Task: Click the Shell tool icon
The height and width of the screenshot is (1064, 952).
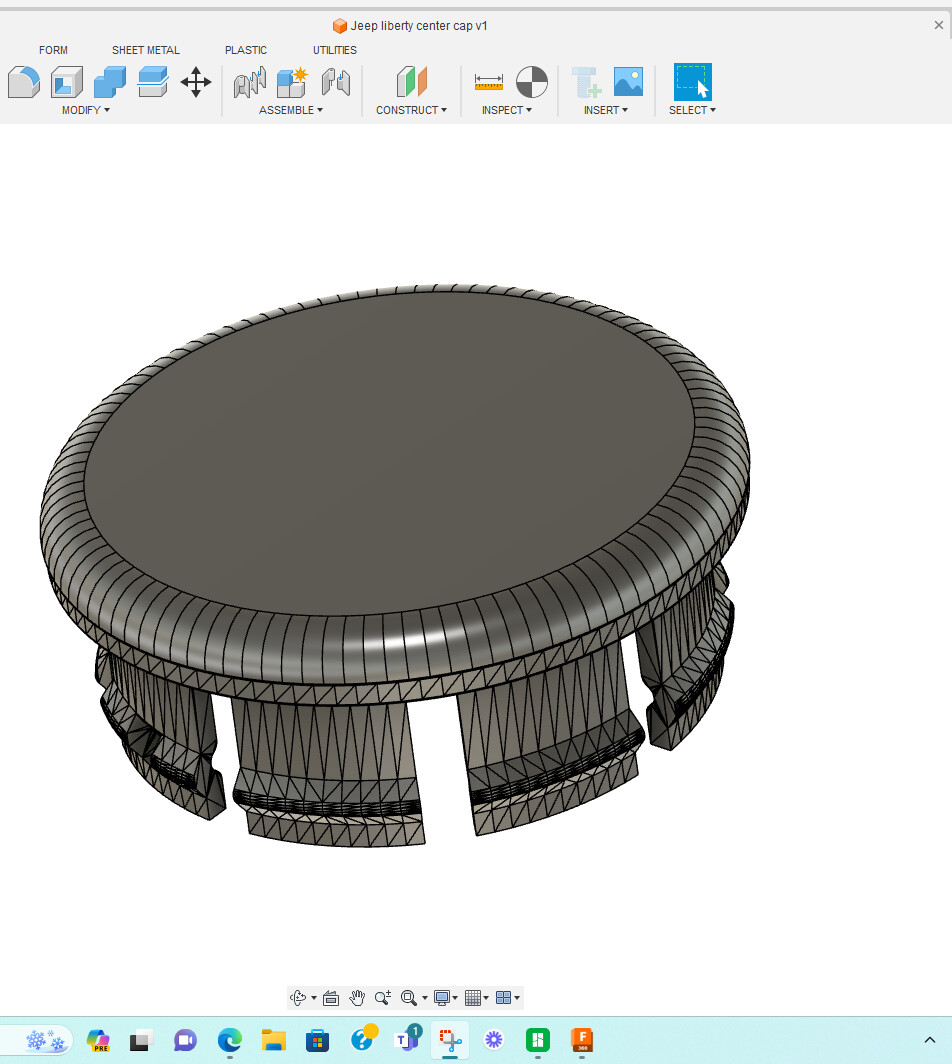Action: pyautogui.click(x=67, y=82)
